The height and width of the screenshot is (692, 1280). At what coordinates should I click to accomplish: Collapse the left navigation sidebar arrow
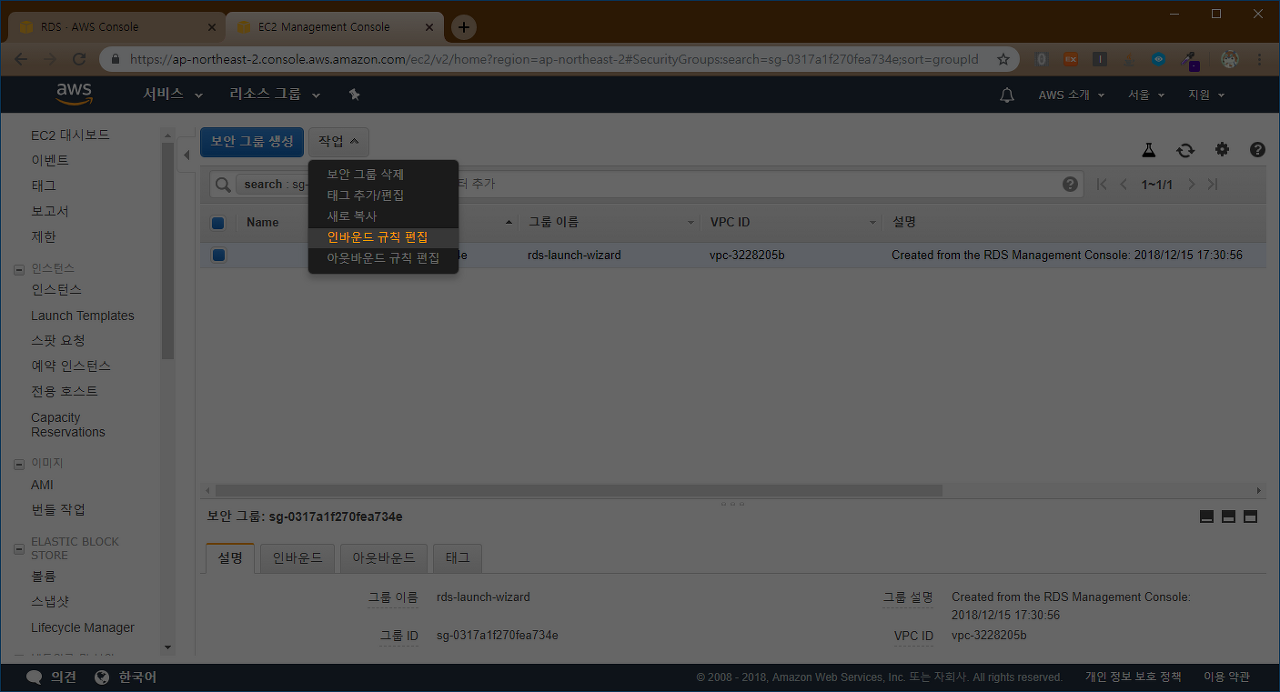click(187, 156)
